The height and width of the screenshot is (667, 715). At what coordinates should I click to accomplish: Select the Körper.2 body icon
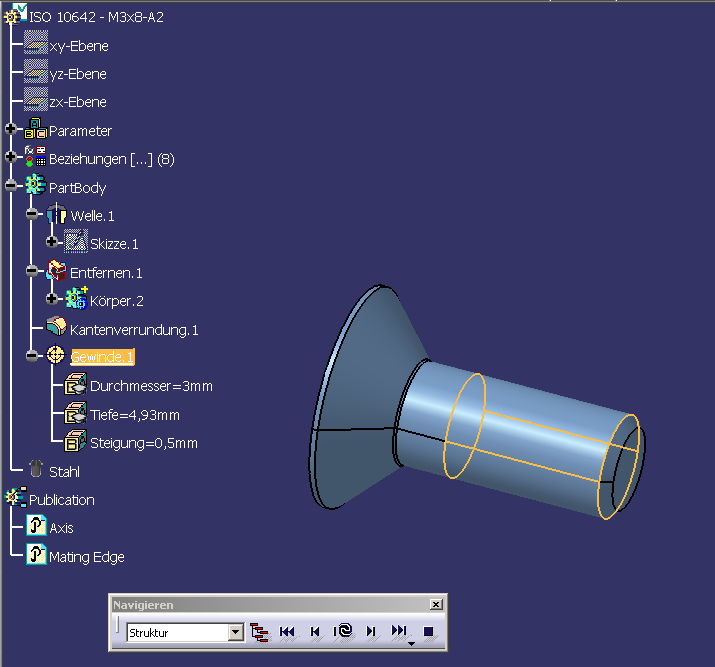76,298
